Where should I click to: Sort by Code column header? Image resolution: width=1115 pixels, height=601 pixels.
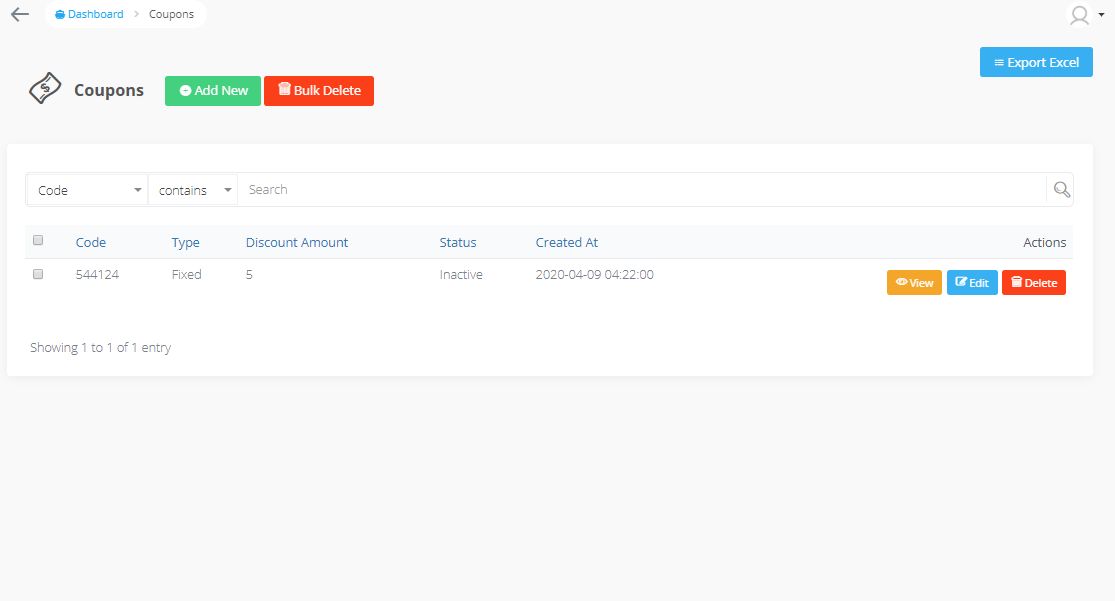point(90,243)
